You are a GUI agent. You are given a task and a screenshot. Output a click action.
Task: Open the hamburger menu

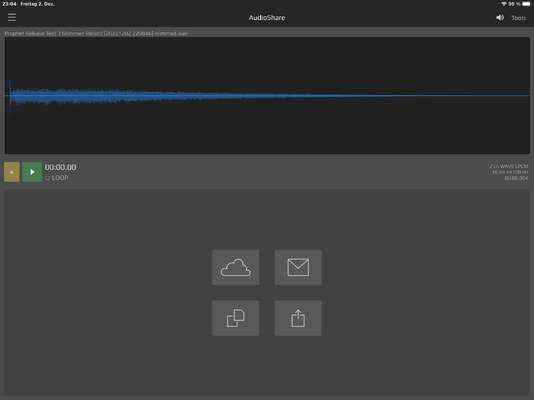point(12,17)
